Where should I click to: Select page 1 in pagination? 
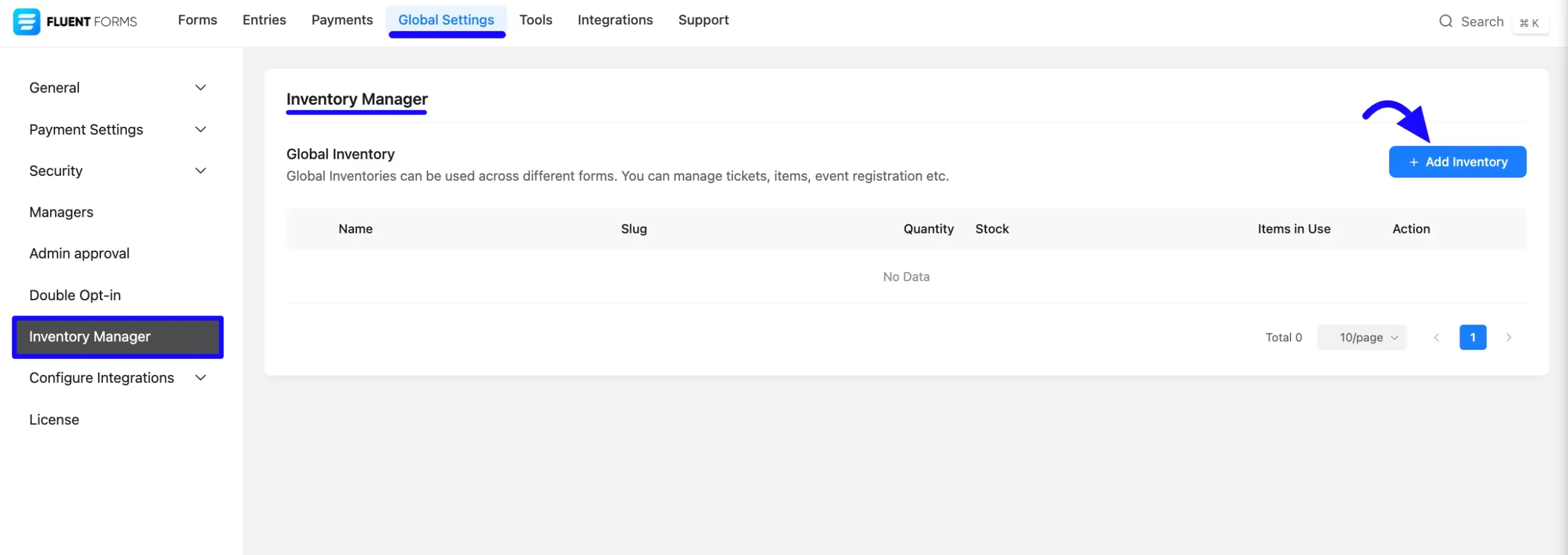[1472, 338]
